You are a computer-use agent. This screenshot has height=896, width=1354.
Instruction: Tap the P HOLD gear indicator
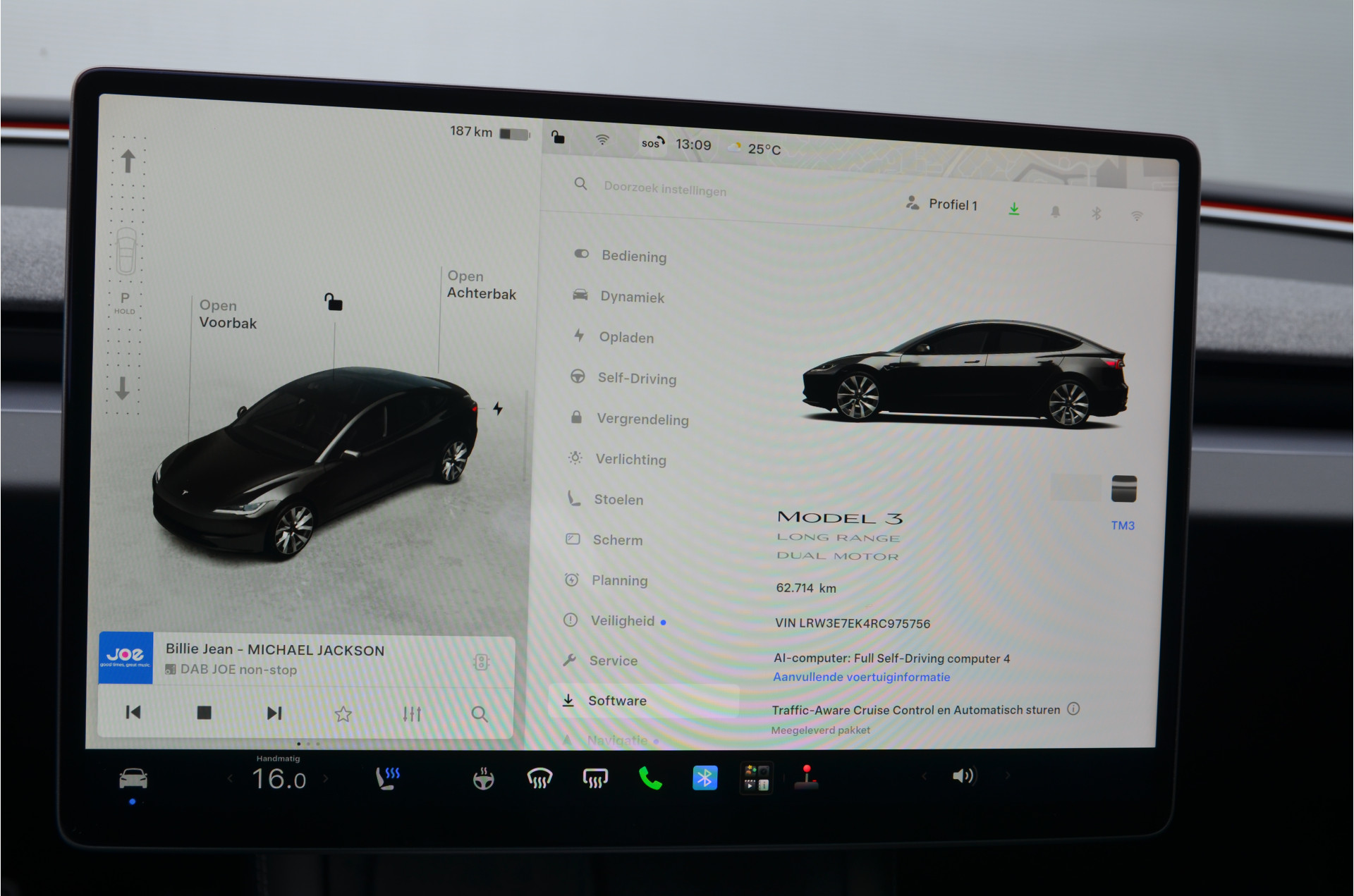coord(125,302)
